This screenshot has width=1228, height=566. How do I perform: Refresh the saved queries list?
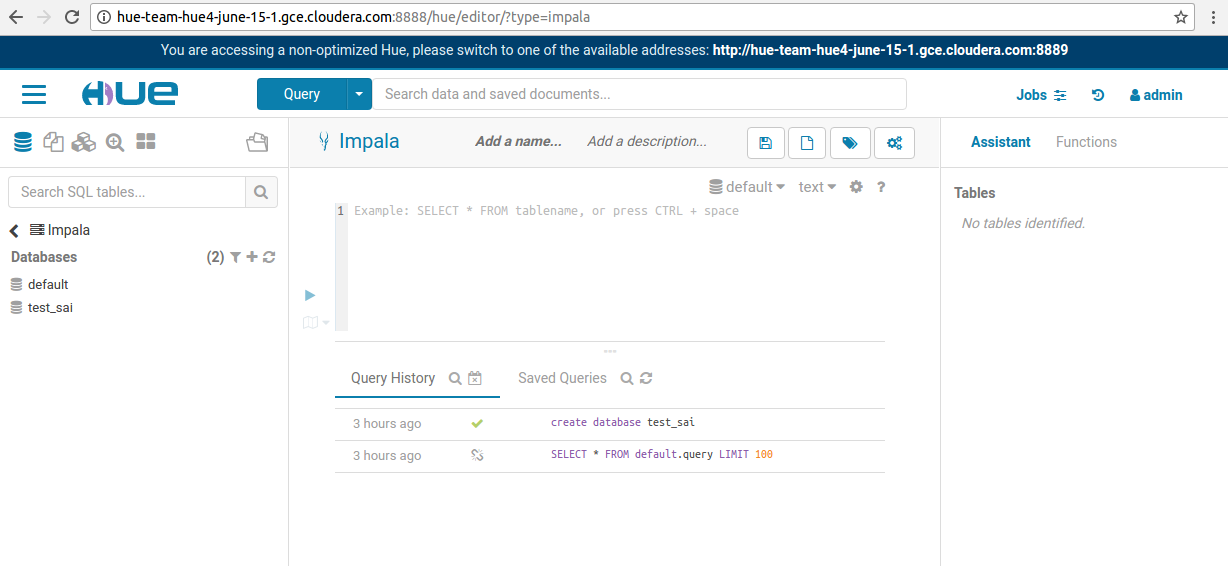pyautogui.click(x=646, y=379)
